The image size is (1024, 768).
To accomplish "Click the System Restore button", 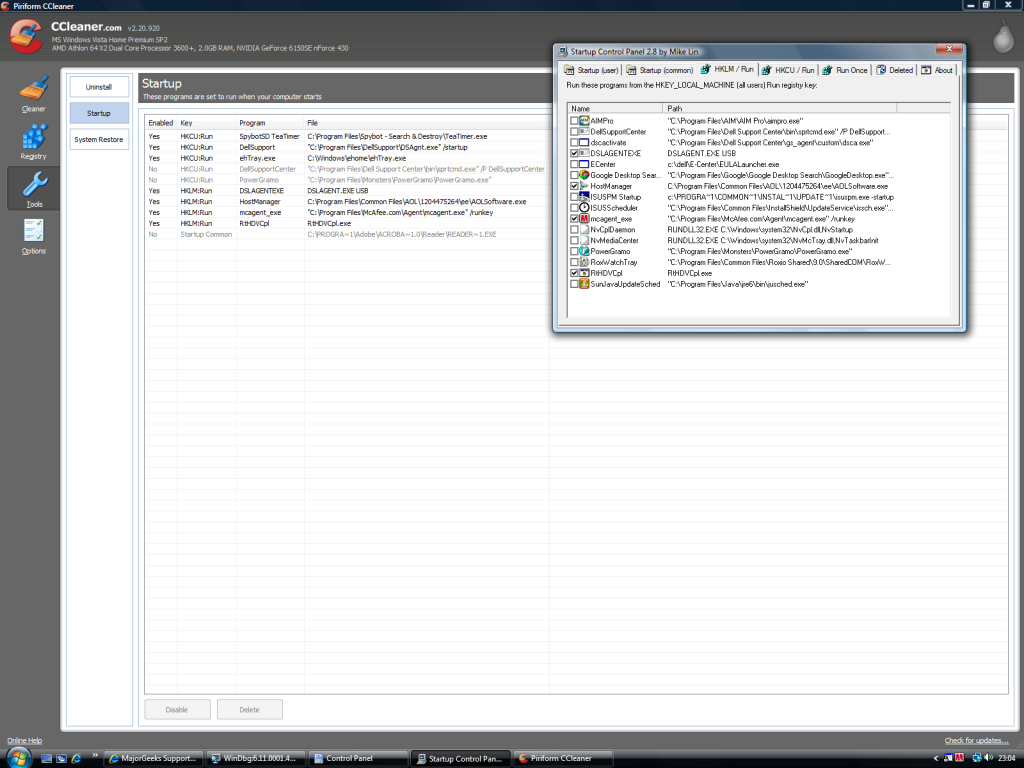I will 99,139.
